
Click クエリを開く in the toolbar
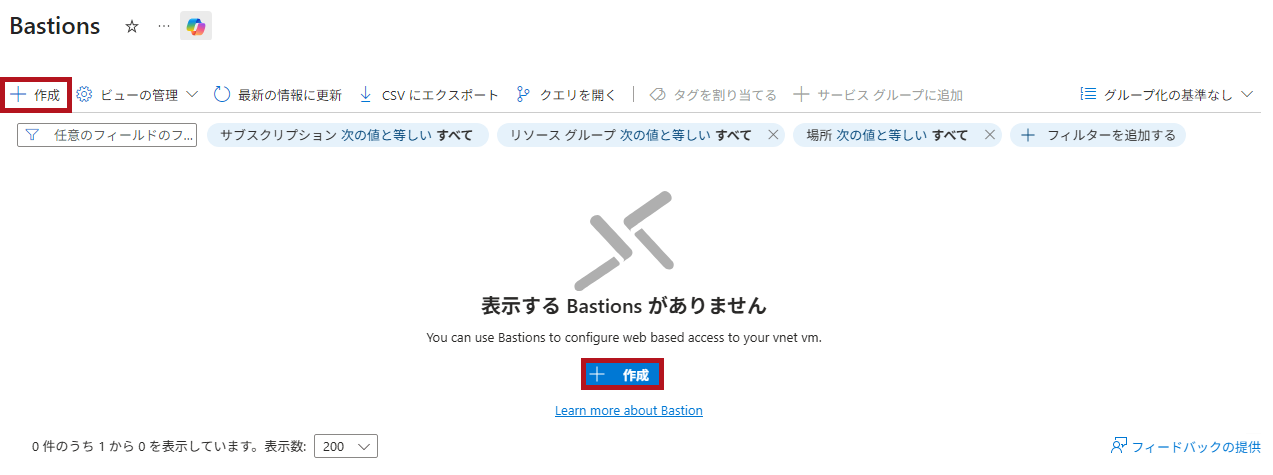click(x=566, y=95)
